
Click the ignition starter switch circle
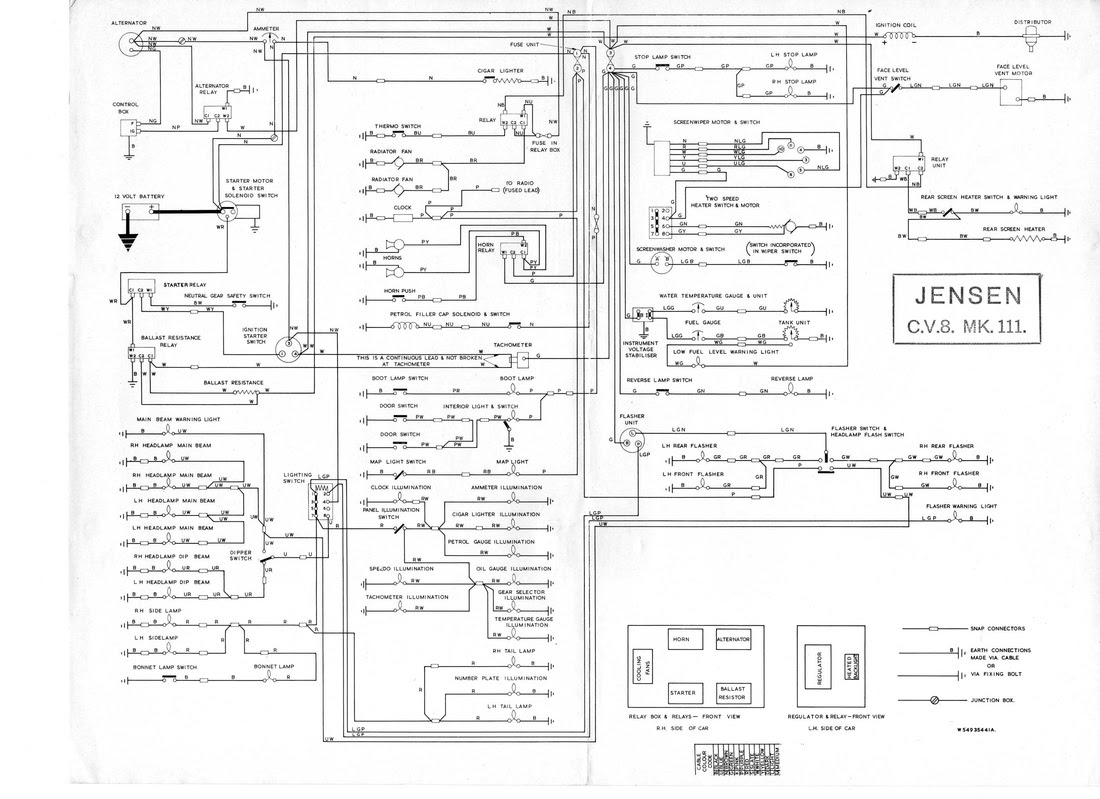(286, 349)
